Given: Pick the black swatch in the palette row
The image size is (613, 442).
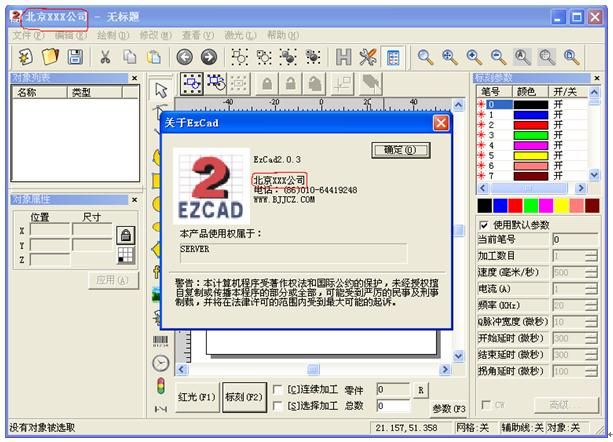Looking at the screenshot, I should [485, 206].
